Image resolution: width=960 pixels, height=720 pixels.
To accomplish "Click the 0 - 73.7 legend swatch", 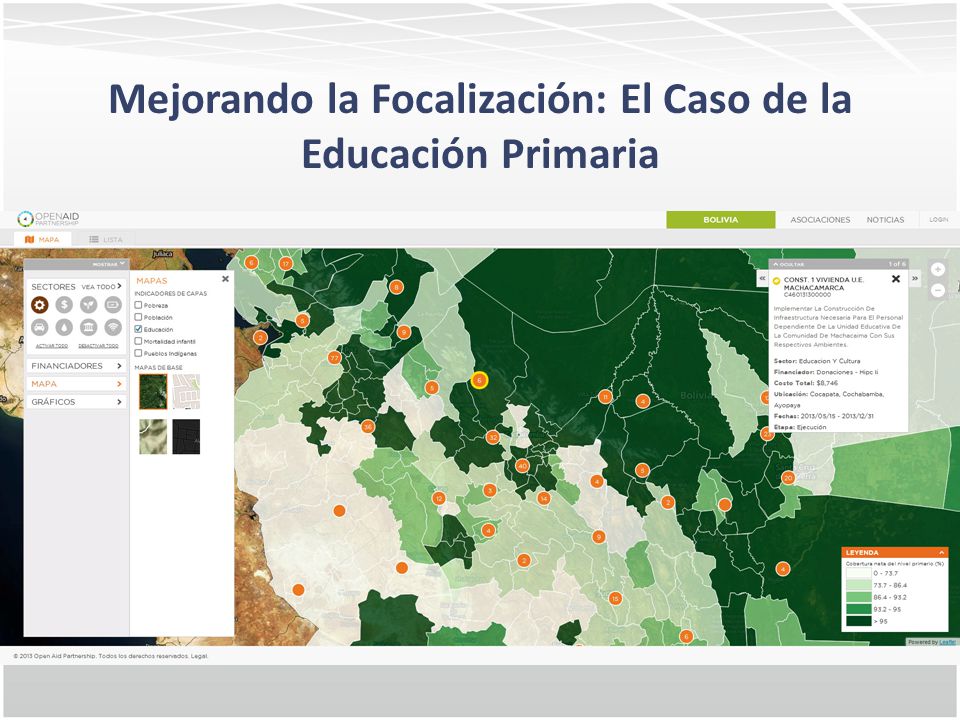I will point(858,574).
